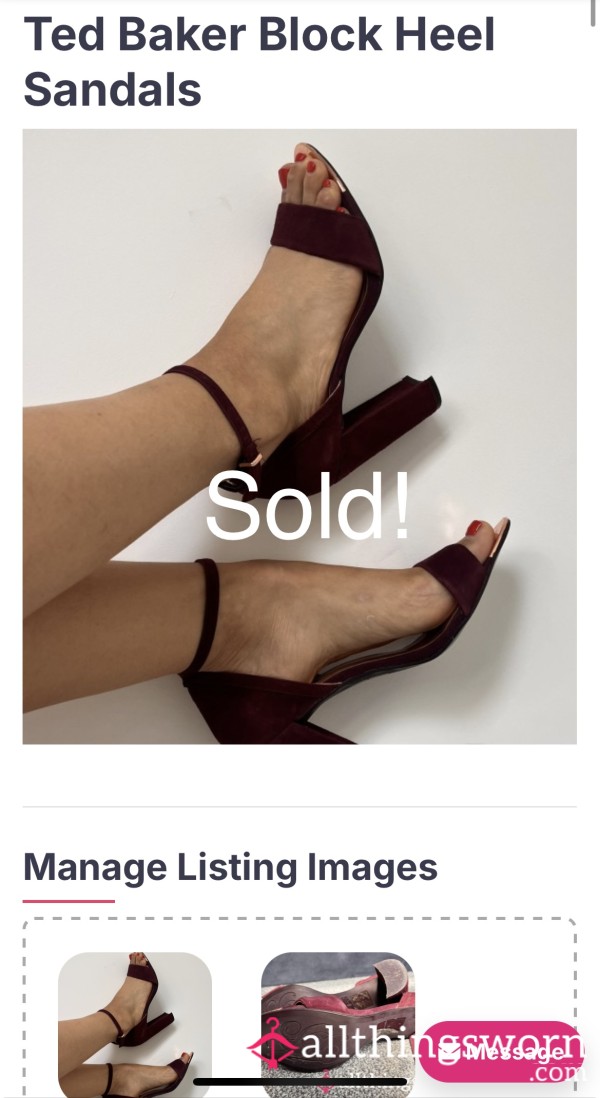The image size is (600, 1098).
Task: Click the white Sold! overlay text
Action: click(x=308, y=506)
